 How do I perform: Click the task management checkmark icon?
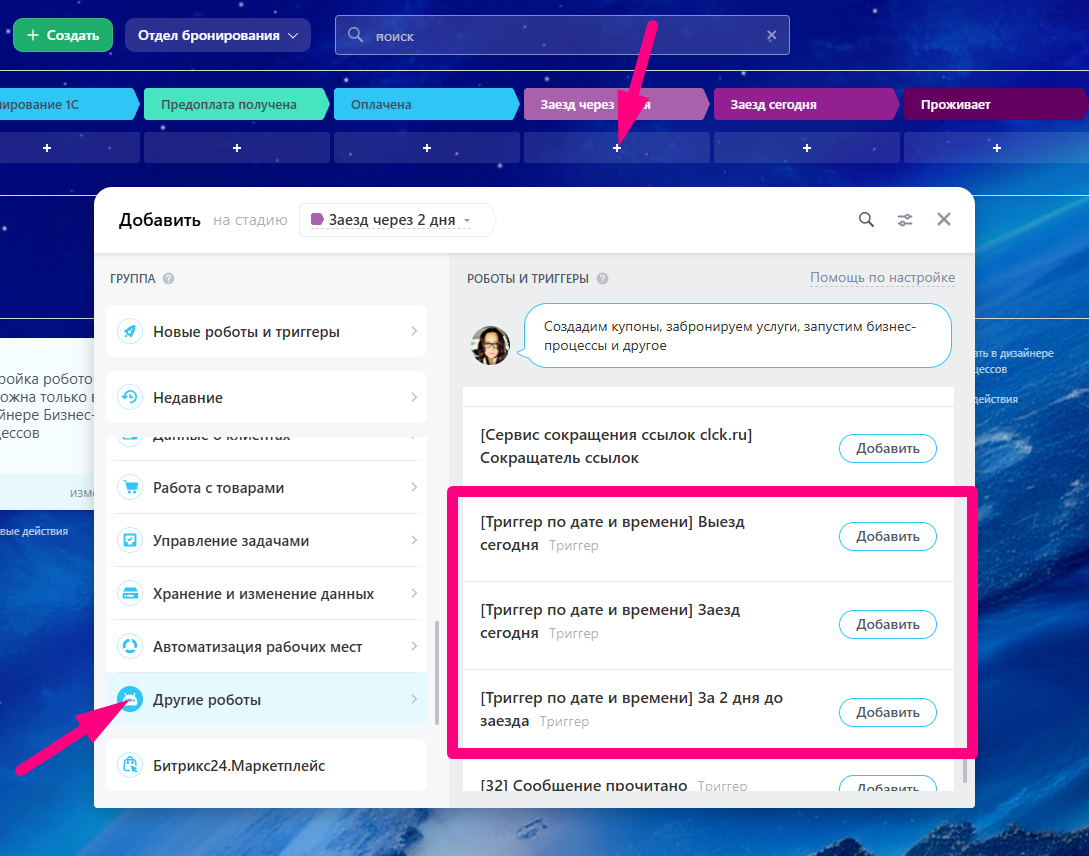[x=130, y=541]
